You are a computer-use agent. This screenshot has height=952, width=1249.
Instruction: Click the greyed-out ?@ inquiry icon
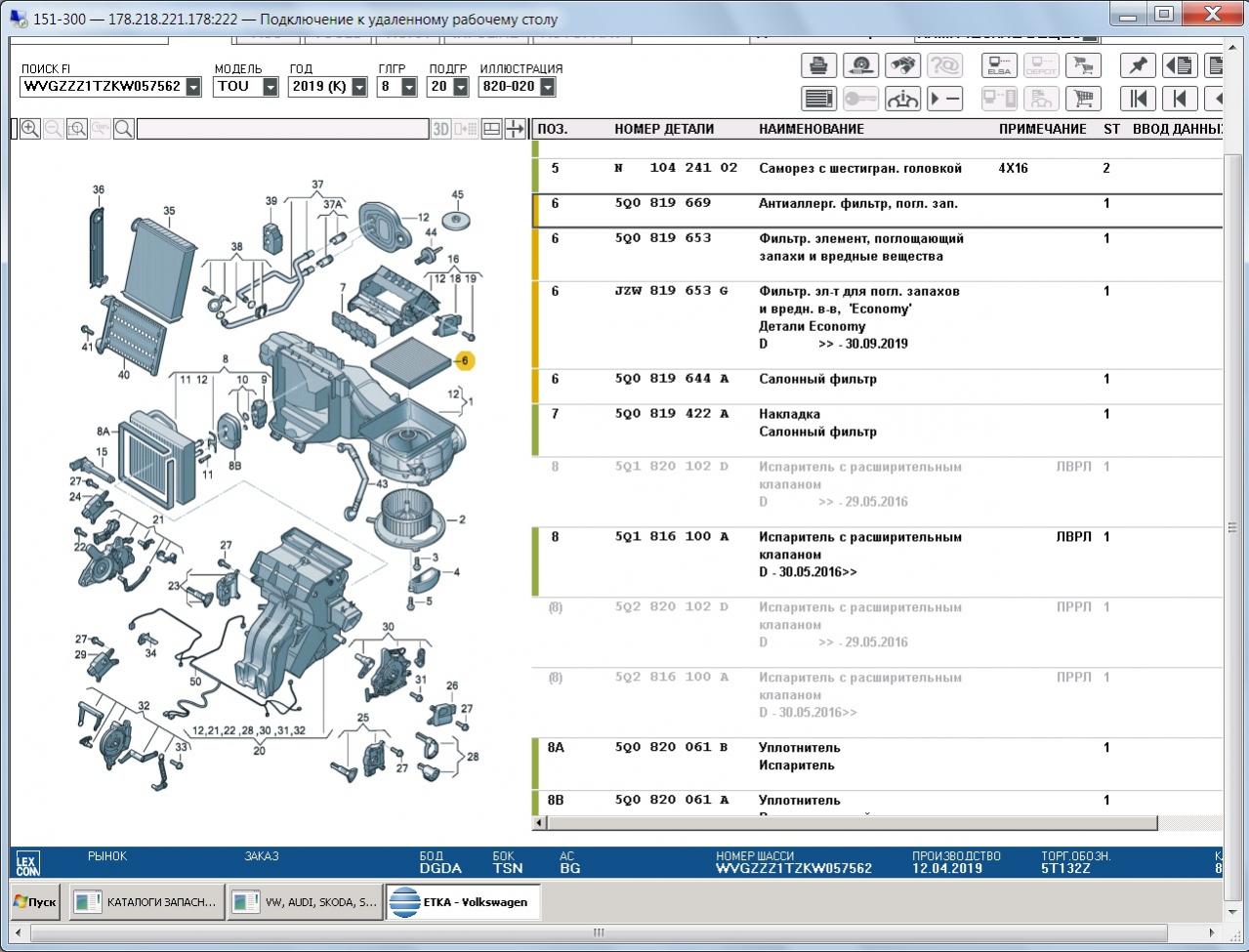click(944, 65)
